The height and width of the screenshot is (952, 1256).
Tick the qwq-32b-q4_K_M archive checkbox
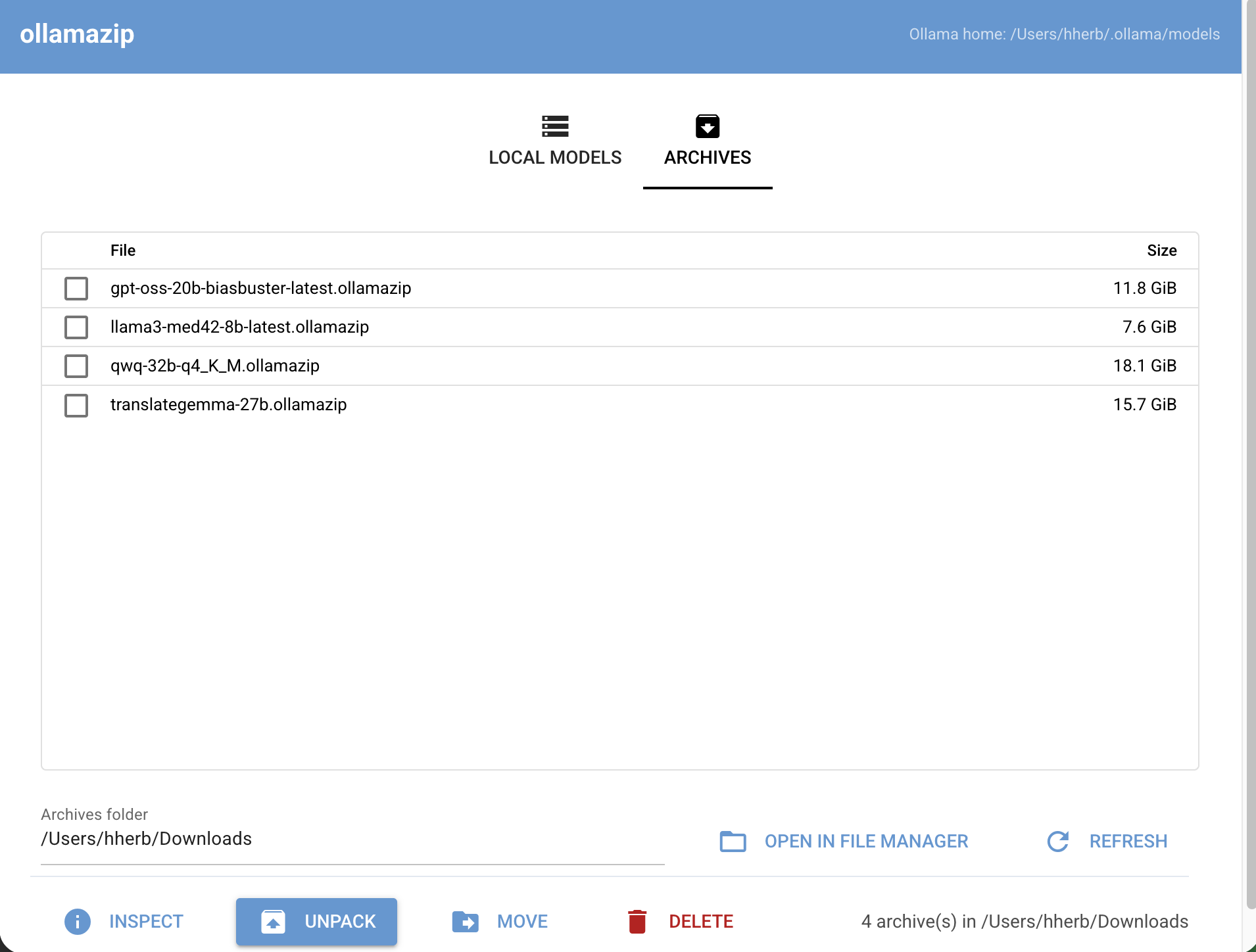click(76, 366)
